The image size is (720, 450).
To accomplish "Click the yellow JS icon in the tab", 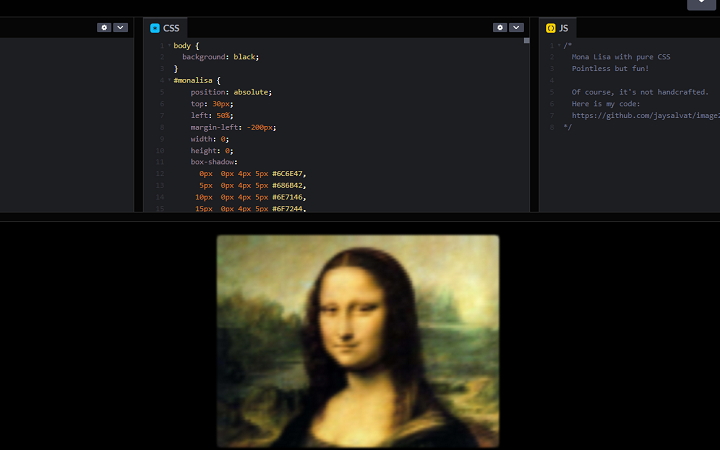I will coord(551,28).
